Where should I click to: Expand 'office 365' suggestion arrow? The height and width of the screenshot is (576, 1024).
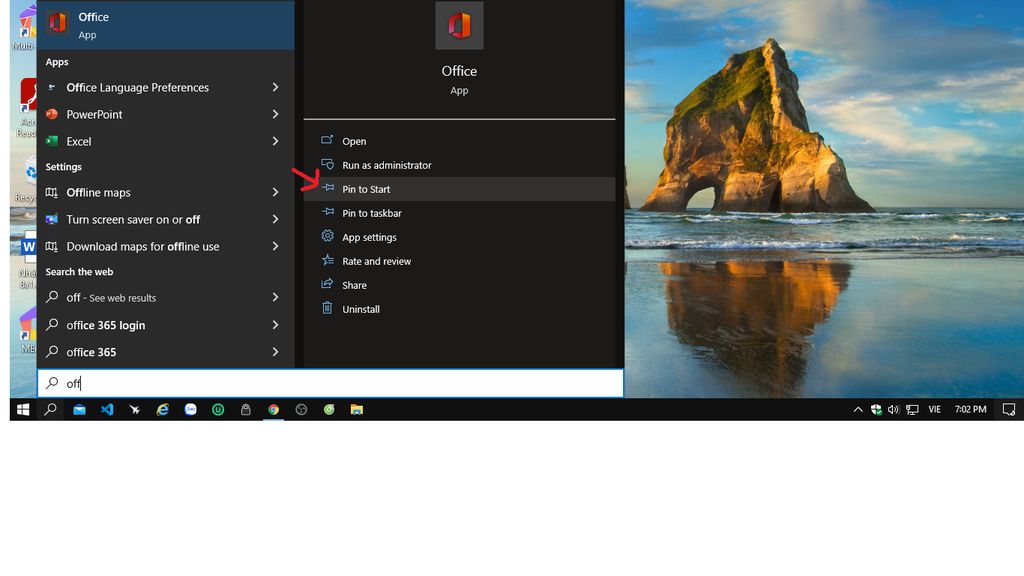[275, 352]
